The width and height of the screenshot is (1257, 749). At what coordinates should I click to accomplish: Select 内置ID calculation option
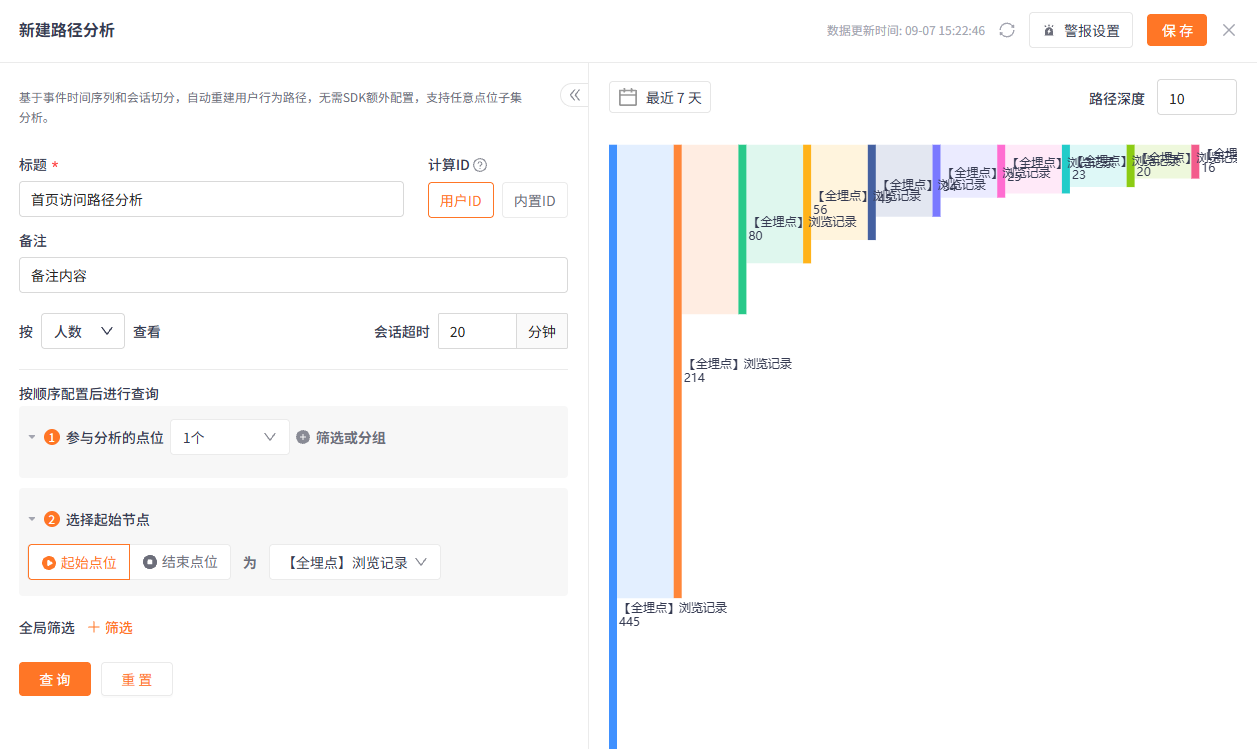tap(535, 200)
